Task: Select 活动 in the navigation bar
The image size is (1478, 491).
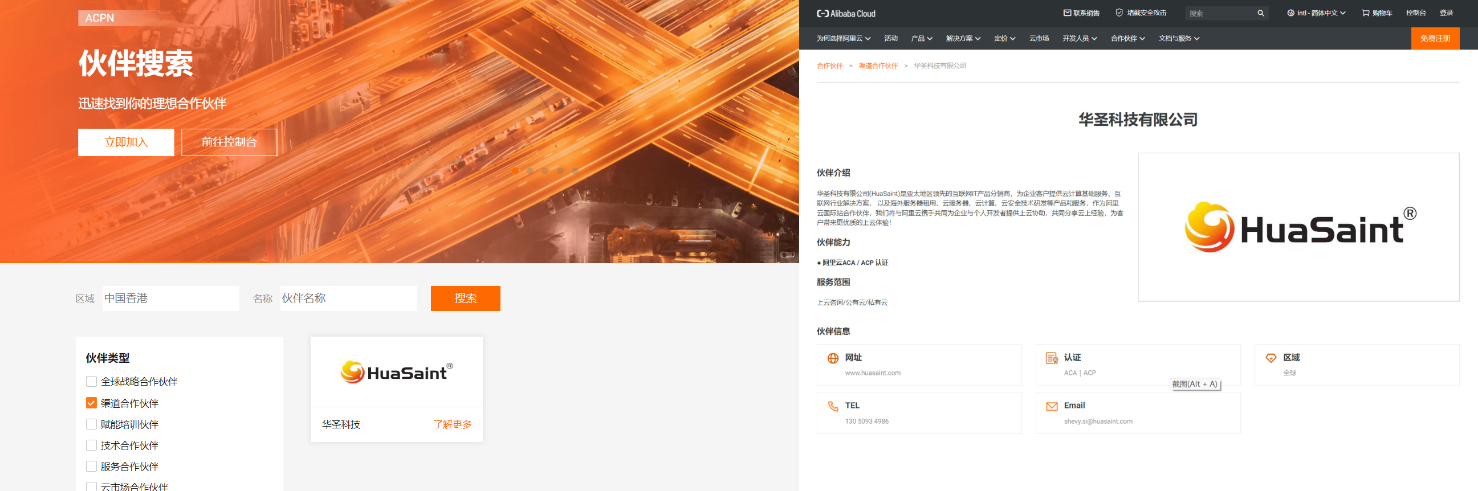Action: coord(890,39)
